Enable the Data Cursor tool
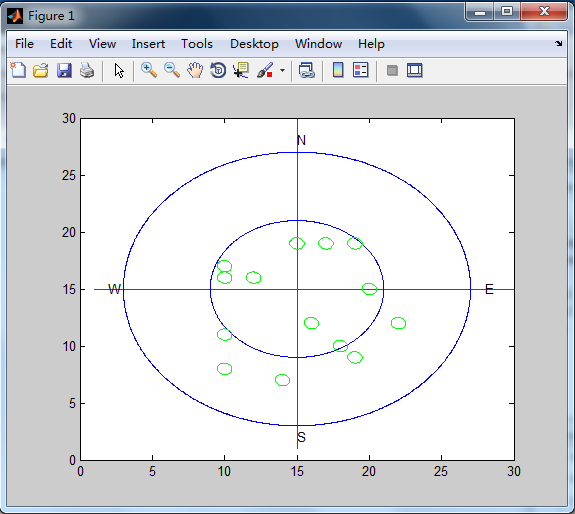Image resolution: width=575 pixels, height=514 pixels. click(241, 70)
